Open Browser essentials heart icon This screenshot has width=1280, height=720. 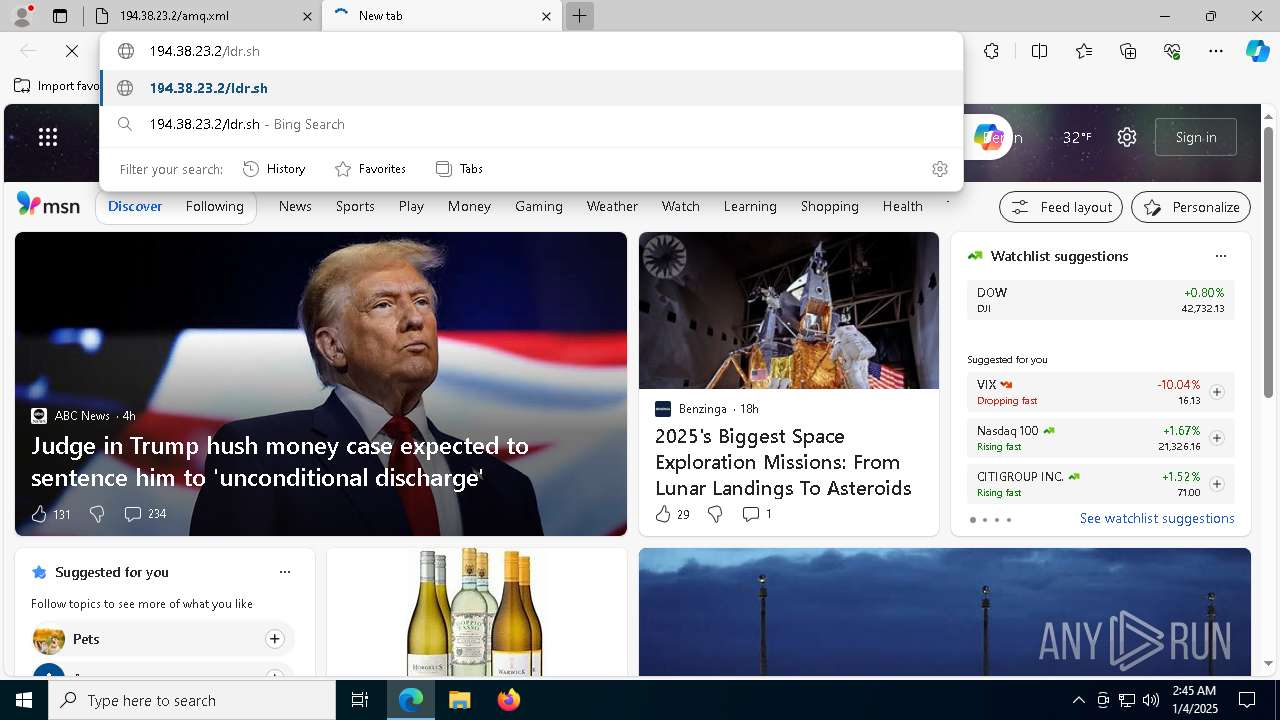tap(1172, 51)
